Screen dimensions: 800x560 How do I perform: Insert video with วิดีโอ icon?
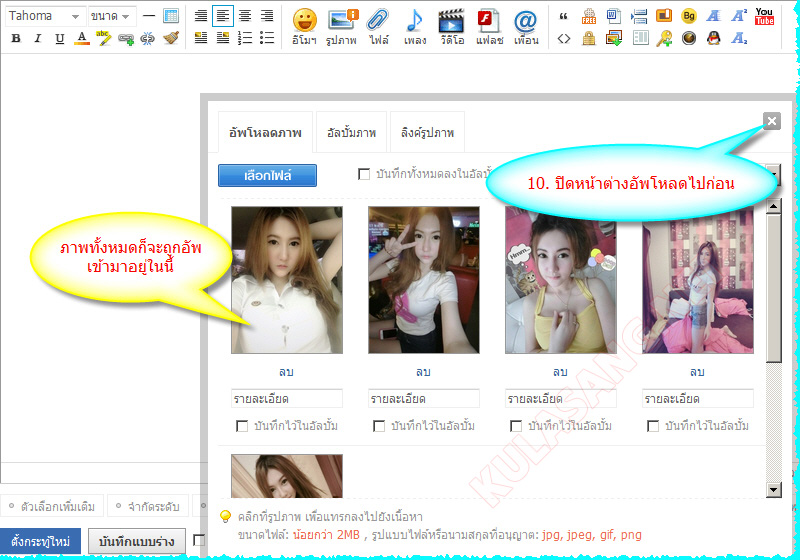[452, 27]
